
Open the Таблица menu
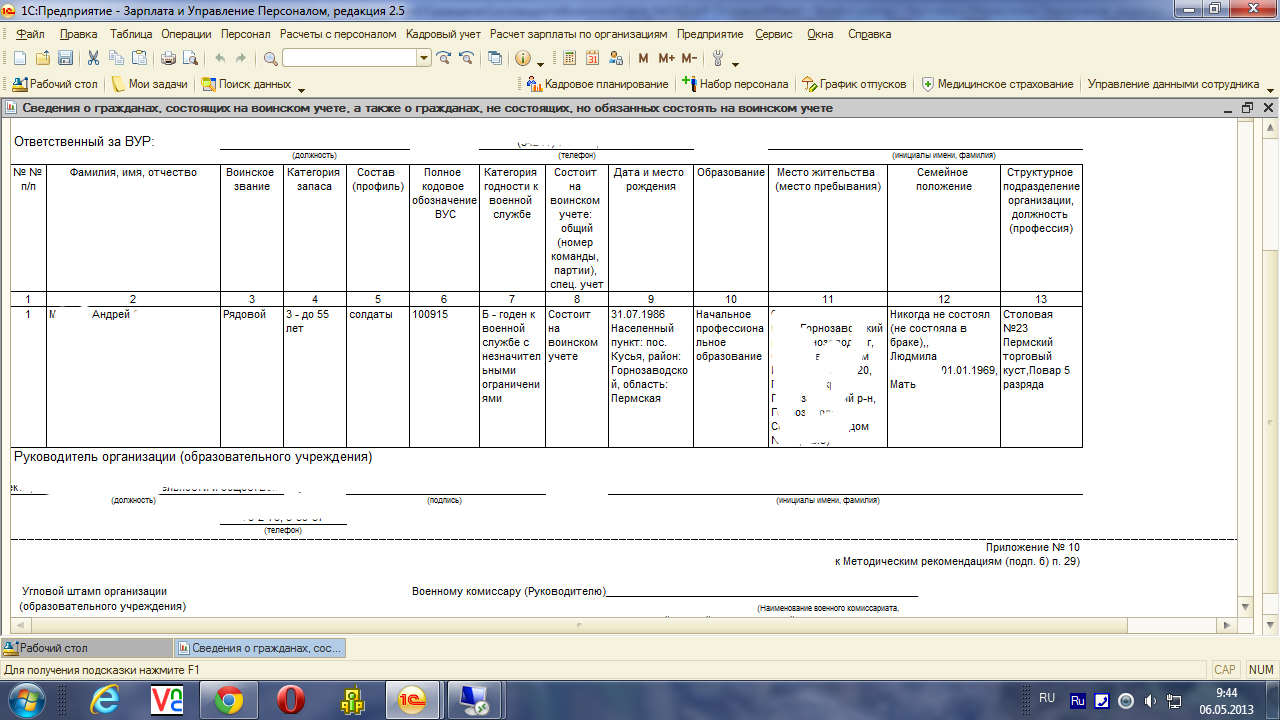pos(131,34)
